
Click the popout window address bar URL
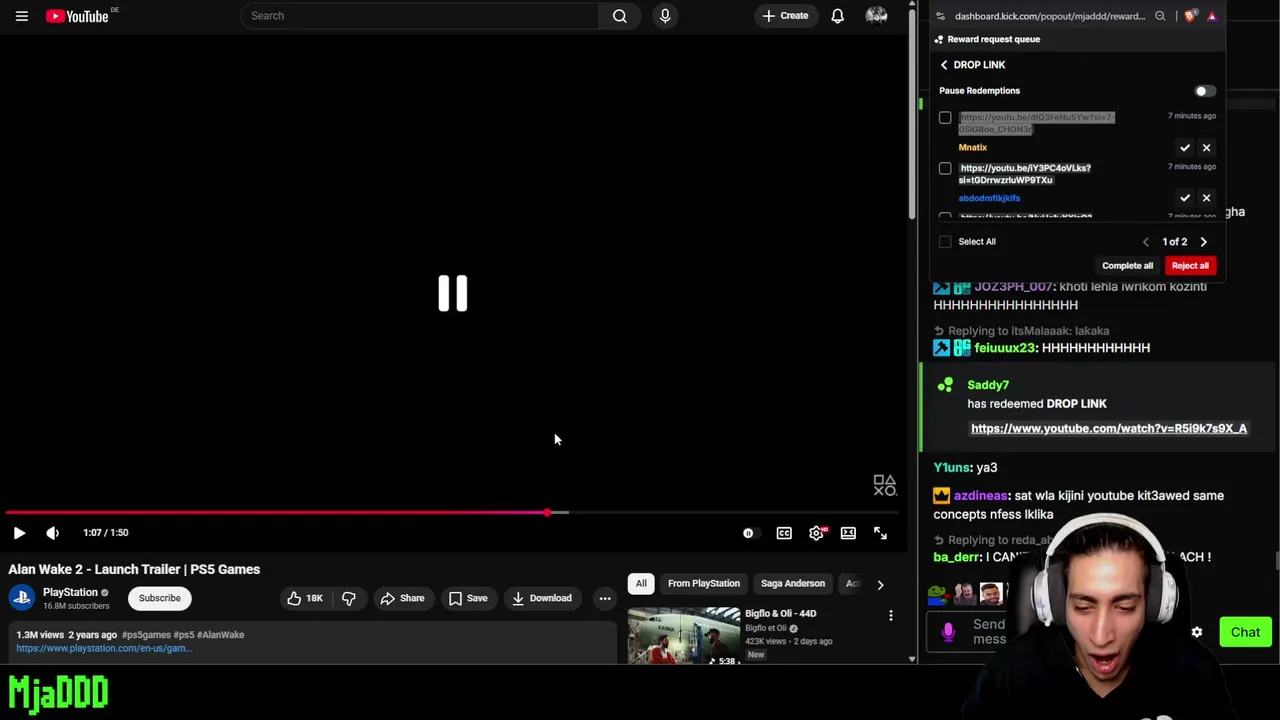[1049, 16]
